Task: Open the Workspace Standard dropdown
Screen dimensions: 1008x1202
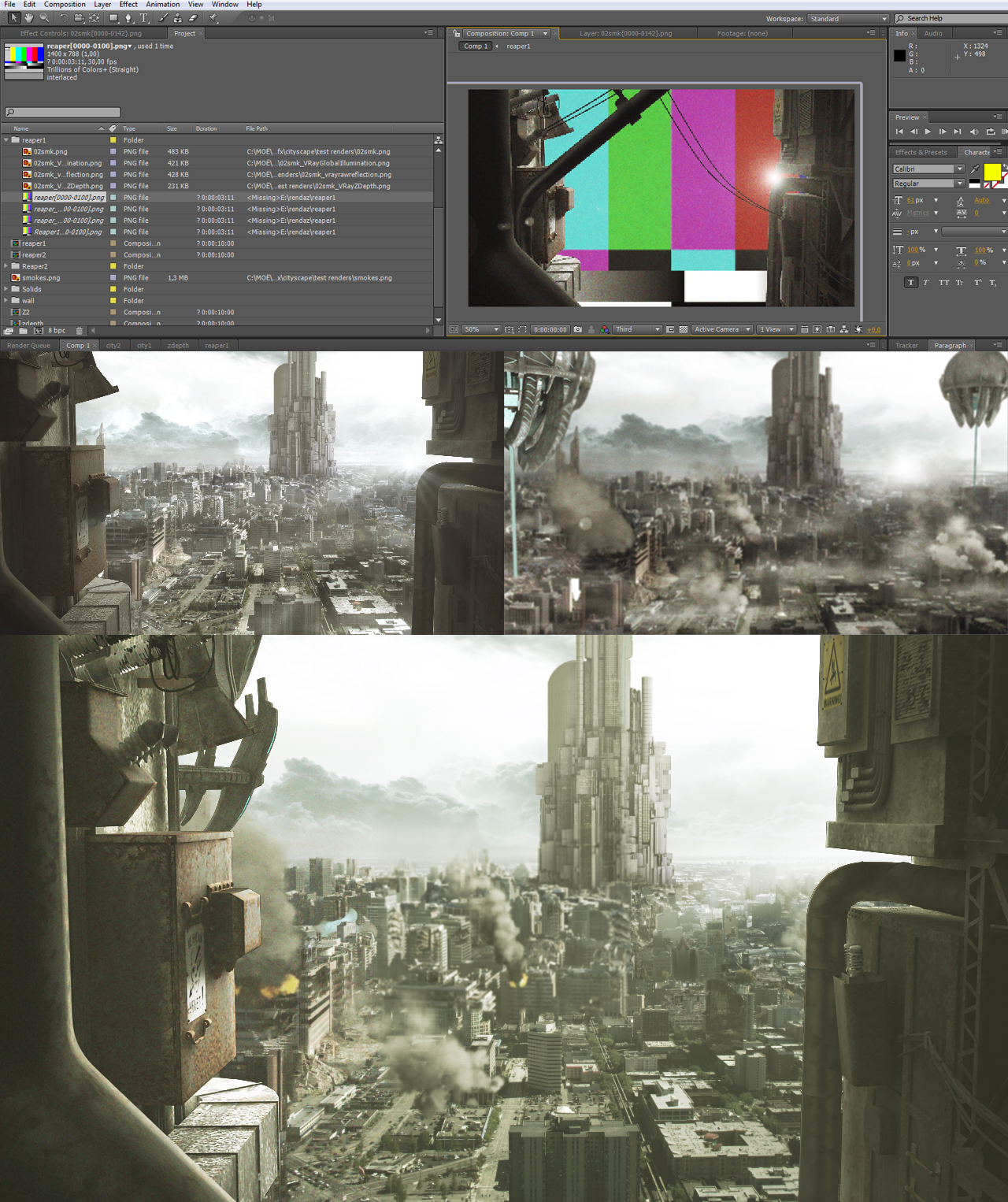Action: [x=848, y=19]
